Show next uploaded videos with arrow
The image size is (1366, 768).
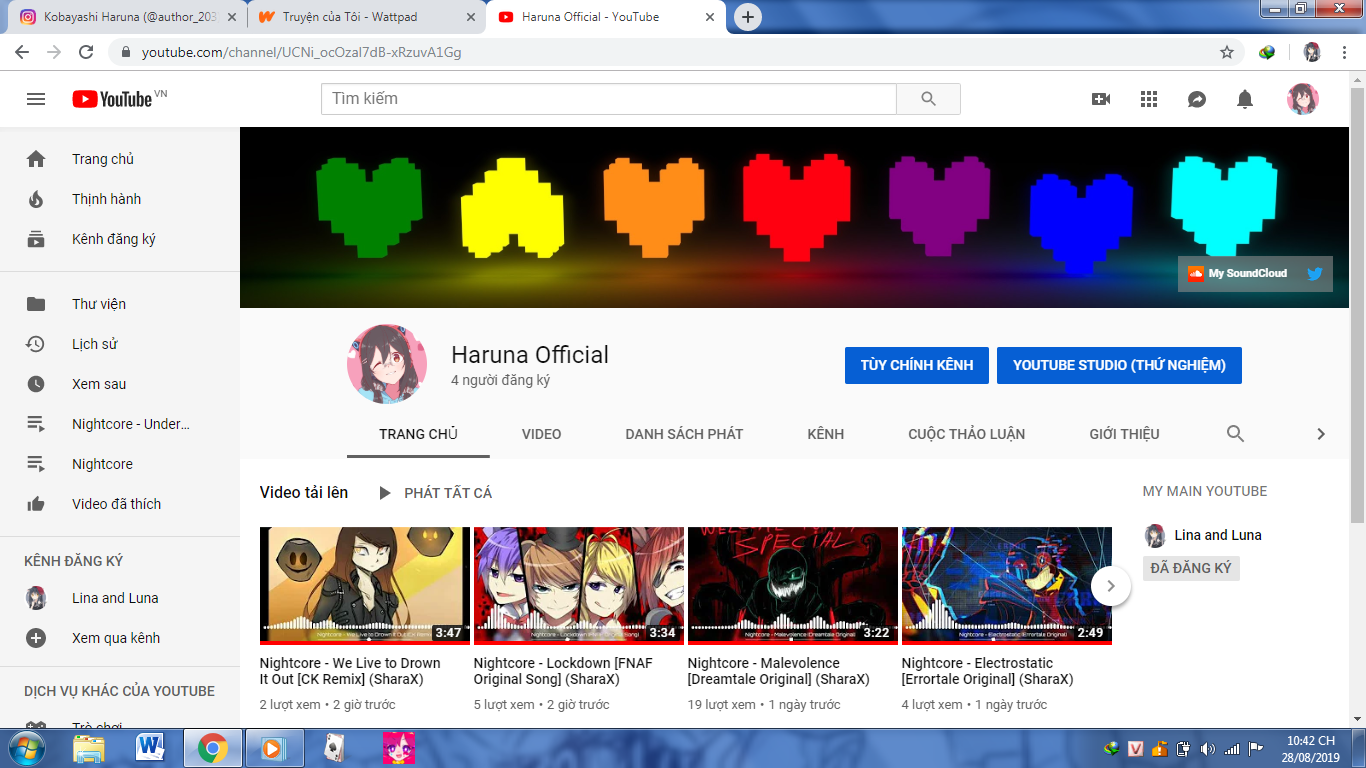(1110, 586)
